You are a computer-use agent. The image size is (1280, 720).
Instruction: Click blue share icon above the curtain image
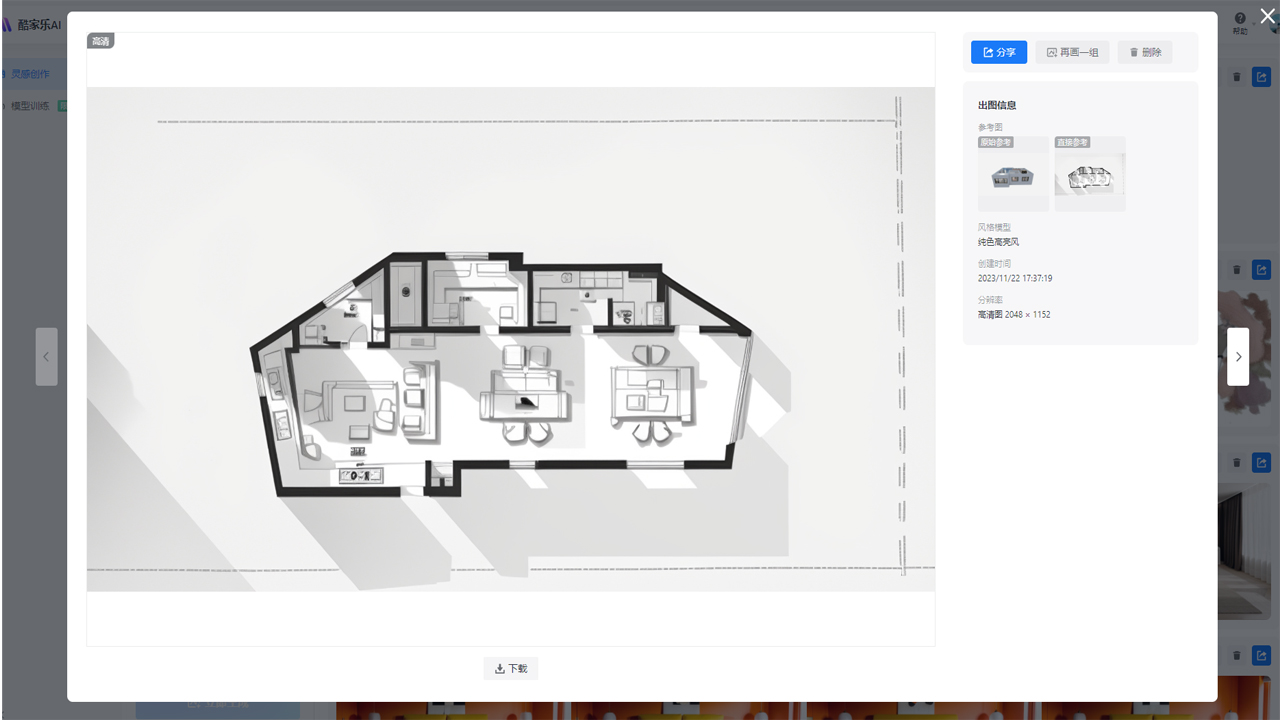(x=1261, y=463)
